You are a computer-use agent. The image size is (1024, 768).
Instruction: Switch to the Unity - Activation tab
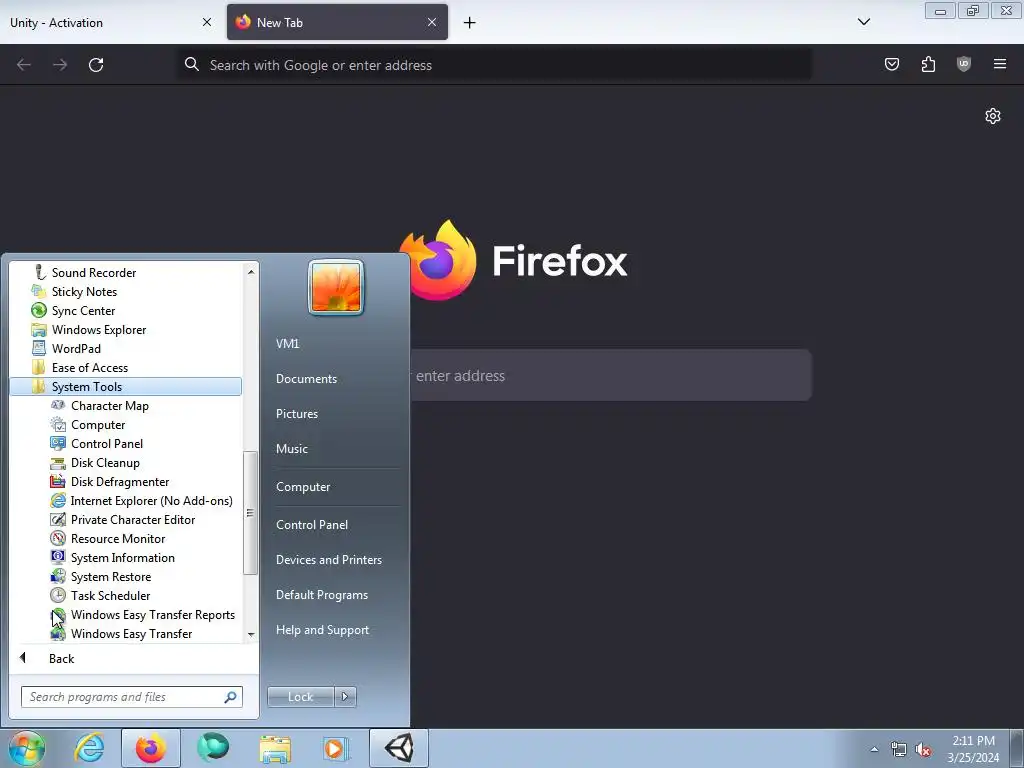click(x=111, y=22)
